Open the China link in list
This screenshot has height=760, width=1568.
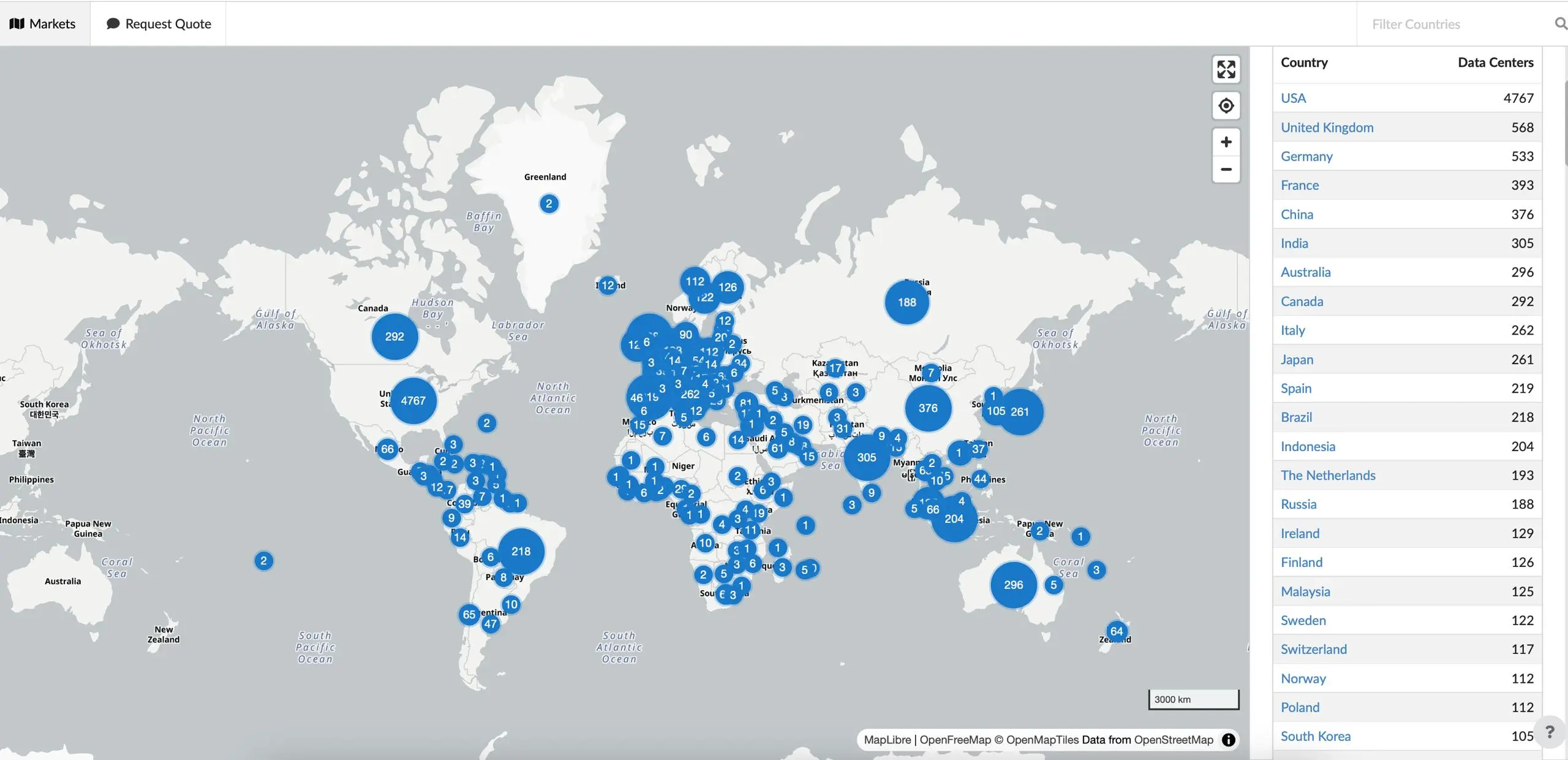[x=1297, y=215]
